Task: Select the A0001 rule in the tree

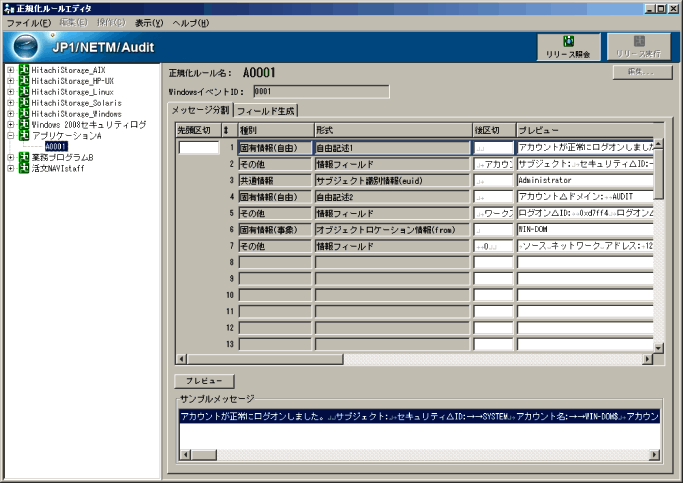Action: coord(55,147)
